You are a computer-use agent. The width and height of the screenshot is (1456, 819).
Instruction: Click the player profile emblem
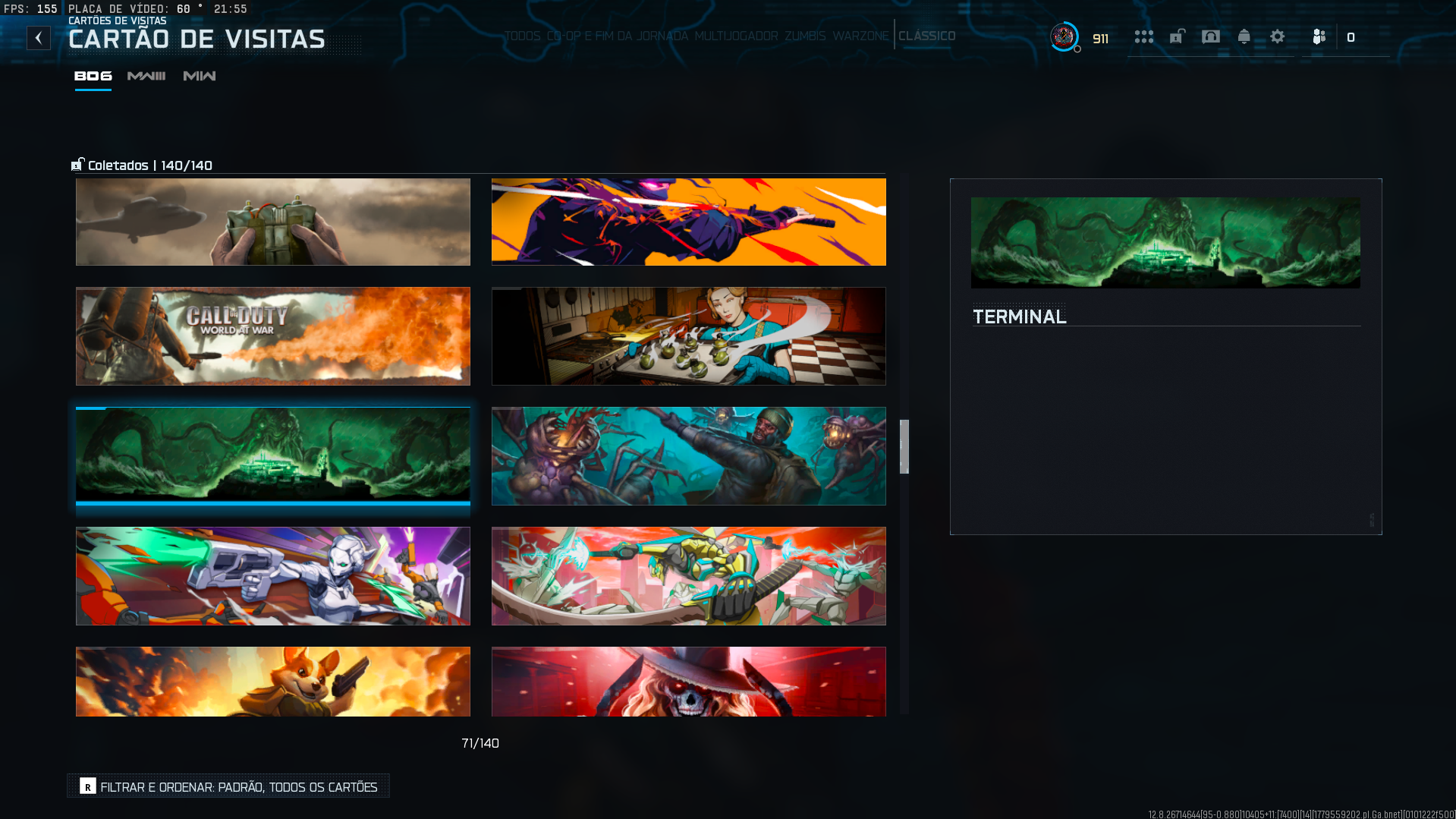point(1064,36)
